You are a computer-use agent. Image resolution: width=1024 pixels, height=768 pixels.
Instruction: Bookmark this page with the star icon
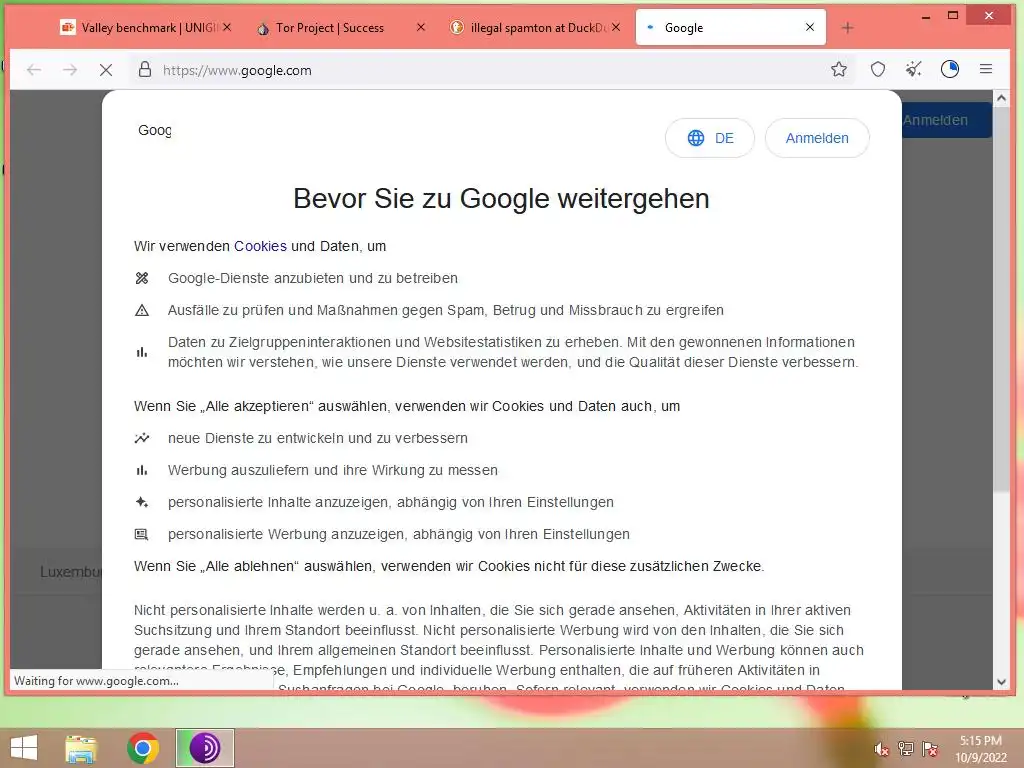point(839,69)
